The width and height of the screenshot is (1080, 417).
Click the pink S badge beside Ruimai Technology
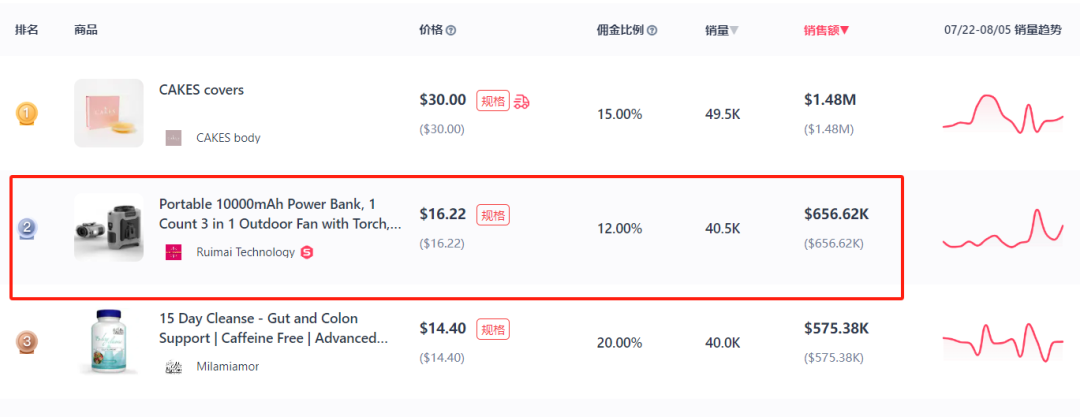(307, 252)
